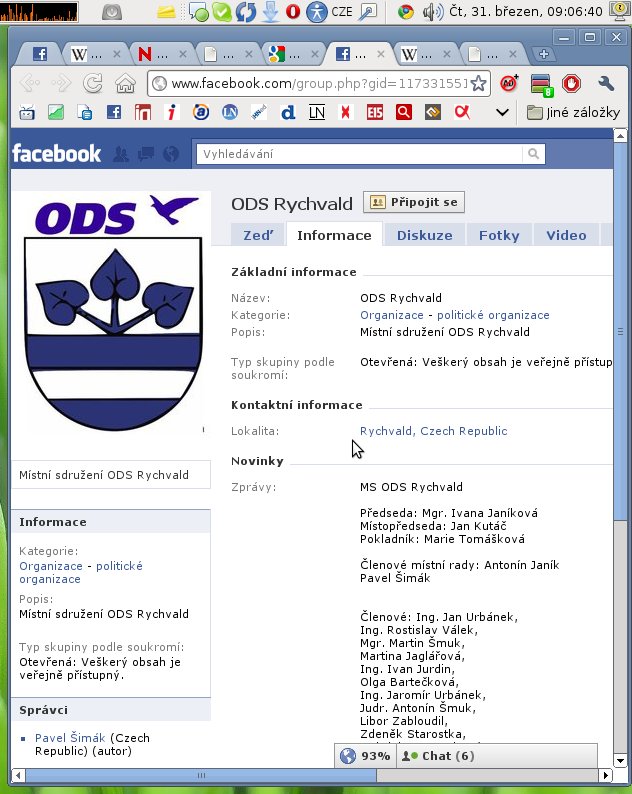This screenshot has width=632, height=794.
Task: Click the vertical scrollbar thumb
Action: tap(620, 332)
